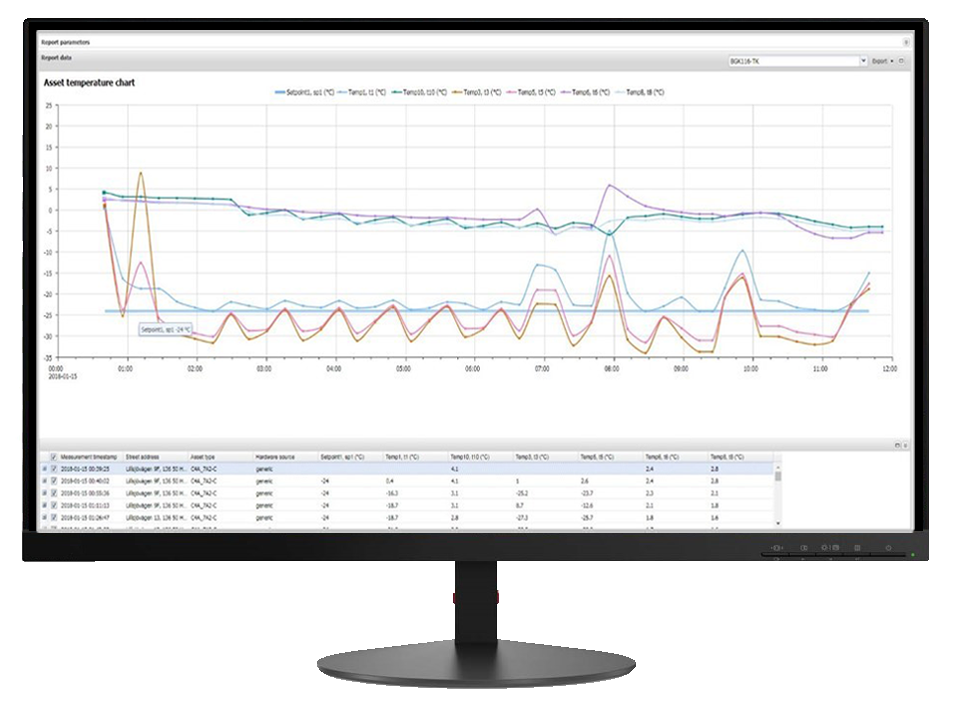960x720 pixels.
Task: Hide the Temp10, t10 legend series
Action: pyautogui.click(x=419, y=92)
